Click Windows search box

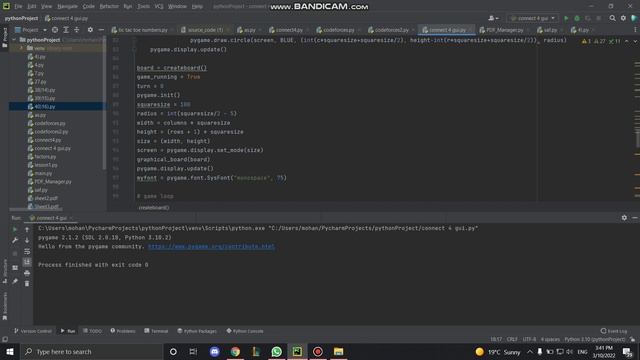tap(91, 352)
